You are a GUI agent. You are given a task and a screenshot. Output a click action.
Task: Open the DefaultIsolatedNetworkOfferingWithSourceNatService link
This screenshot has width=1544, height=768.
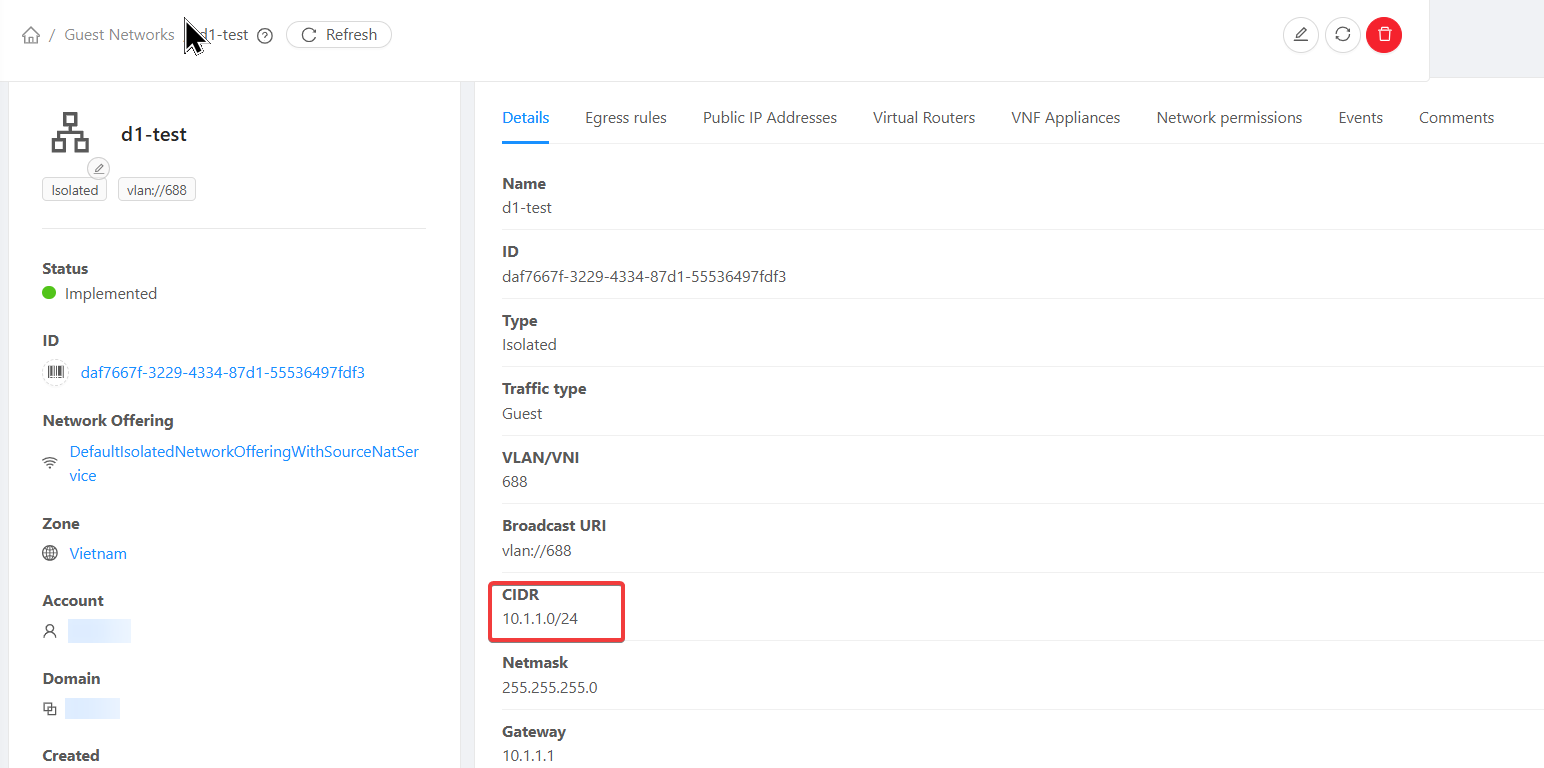243,452
